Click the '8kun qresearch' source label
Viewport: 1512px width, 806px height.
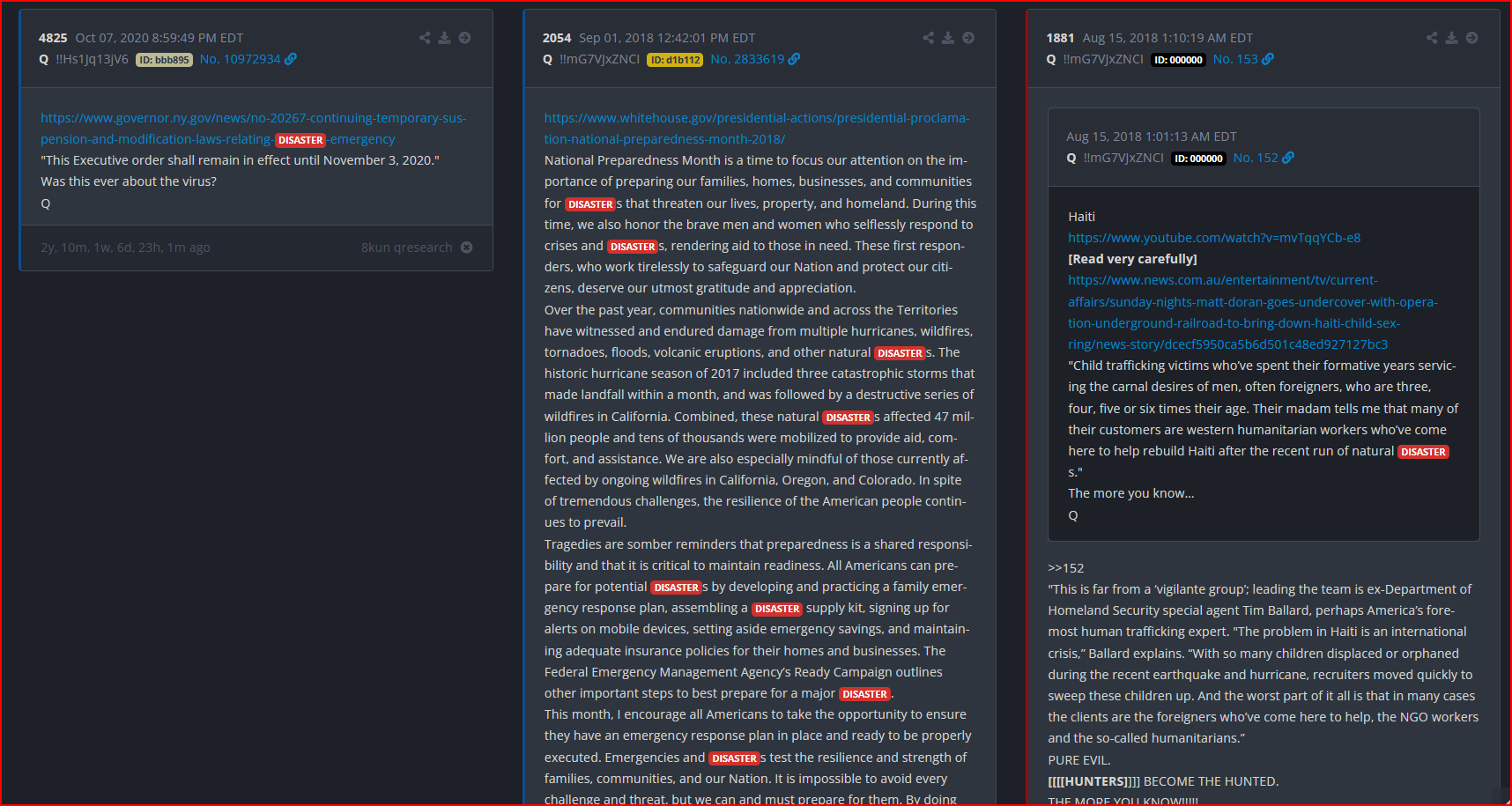tap(406, 248)
